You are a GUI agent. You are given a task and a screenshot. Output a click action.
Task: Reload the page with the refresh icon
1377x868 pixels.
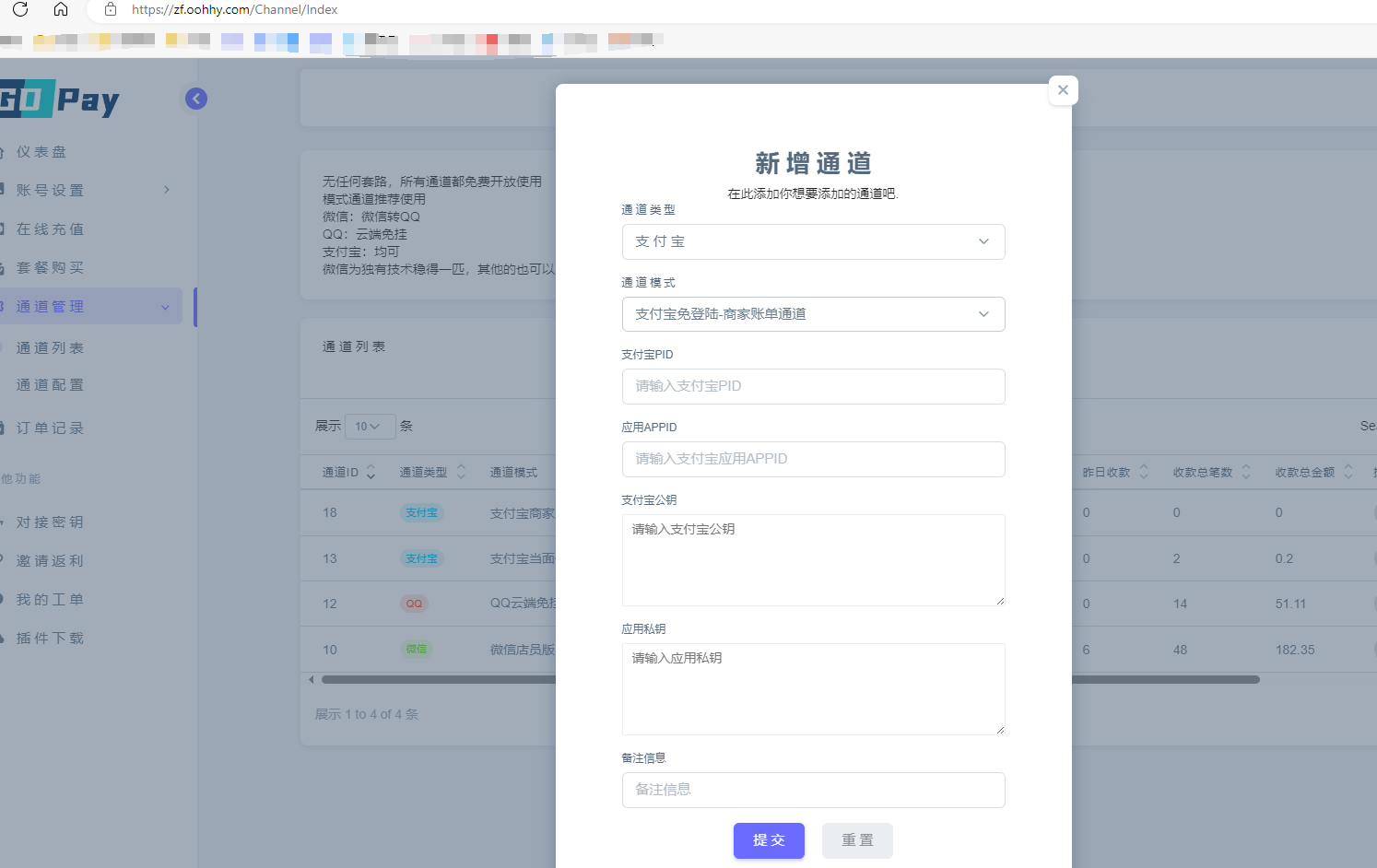coord(20,9)
